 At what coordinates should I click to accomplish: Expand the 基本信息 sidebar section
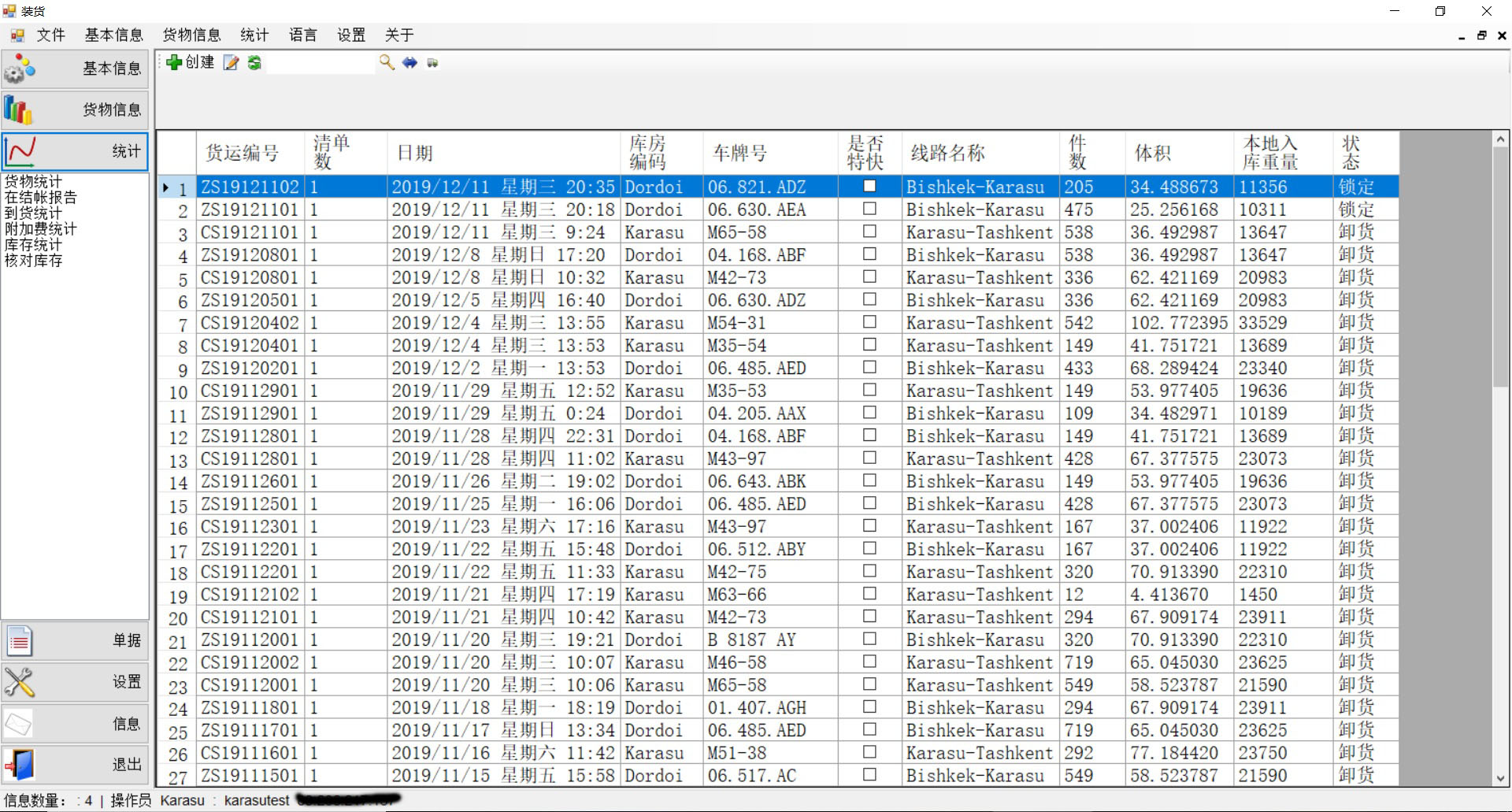[x=75, y=69]
